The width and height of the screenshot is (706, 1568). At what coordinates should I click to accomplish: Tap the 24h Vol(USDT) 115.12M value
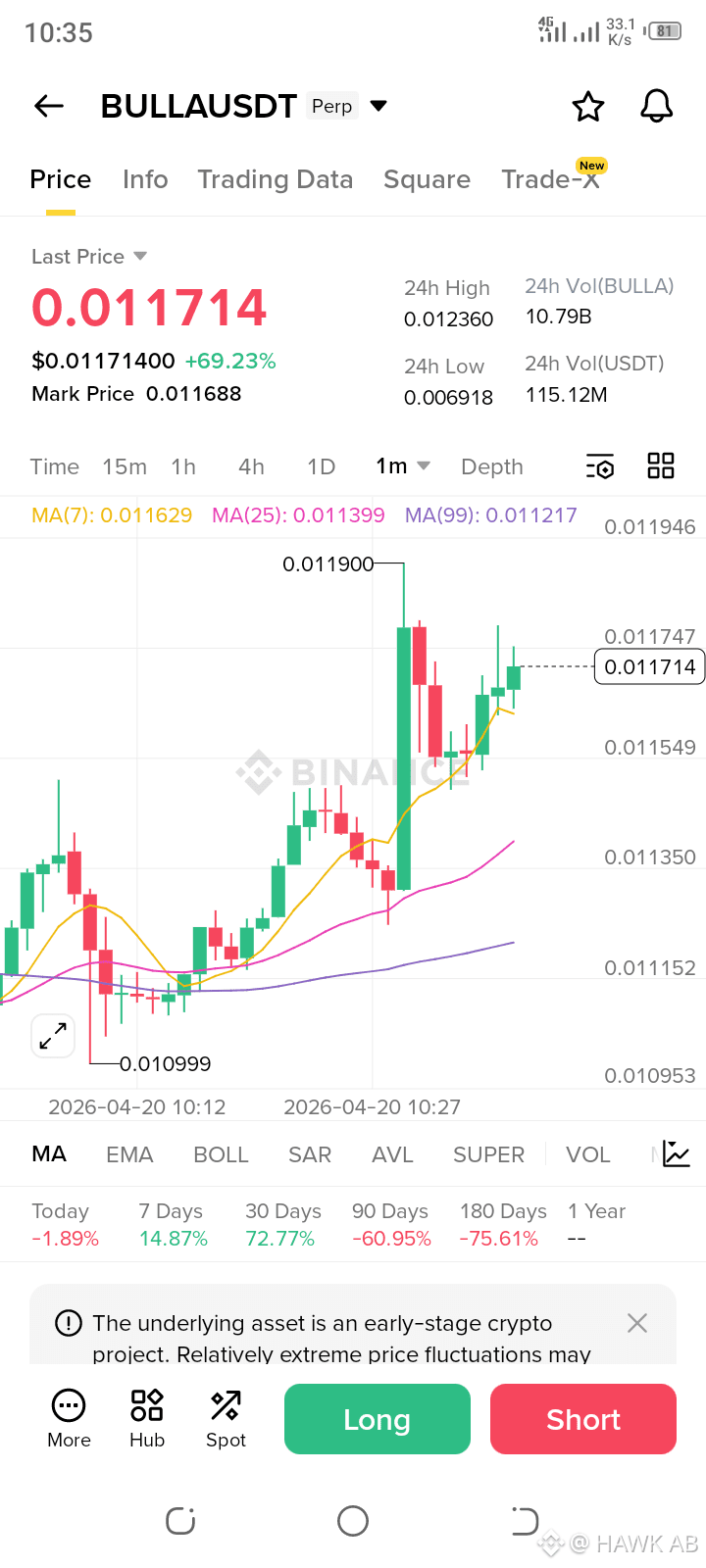click(566, 395)
